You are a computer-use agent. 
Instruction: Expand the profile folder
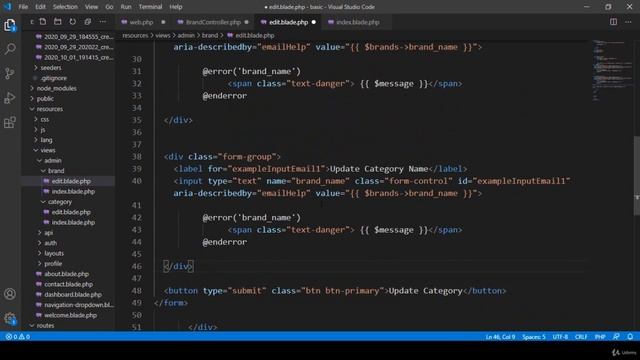click(53, 264)
